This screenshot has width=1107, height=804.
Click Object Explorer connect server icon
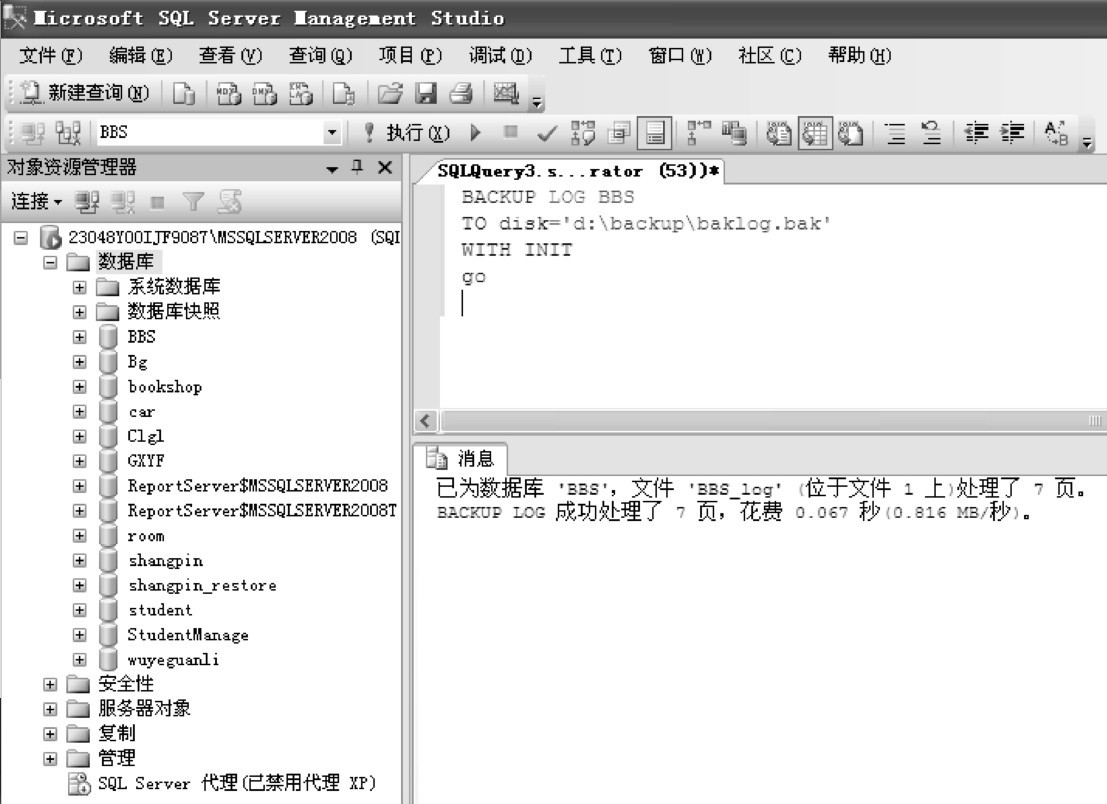pyautogui.click(x=87, y=203)
